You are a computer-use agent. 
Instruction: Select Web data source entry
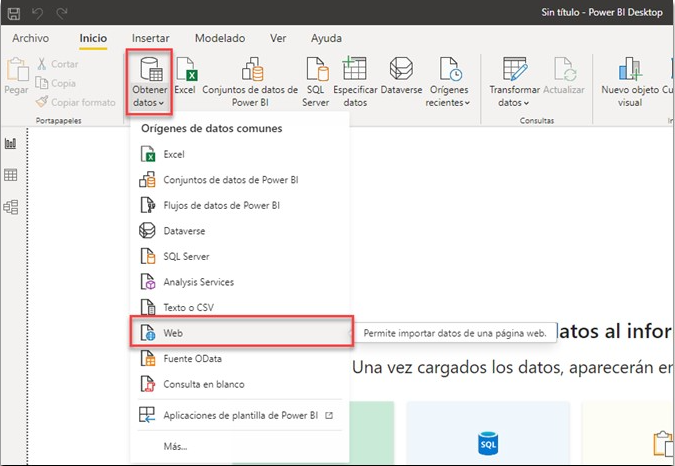pyautogui.click(x=242, y=333)
